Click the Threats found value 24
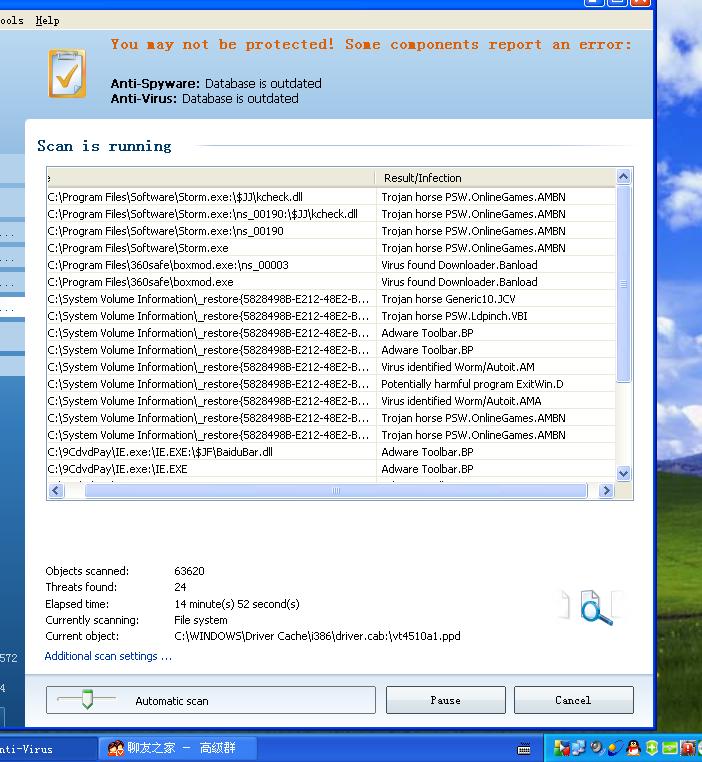Viewport: 702px width, 762px height. pos(180,587)
